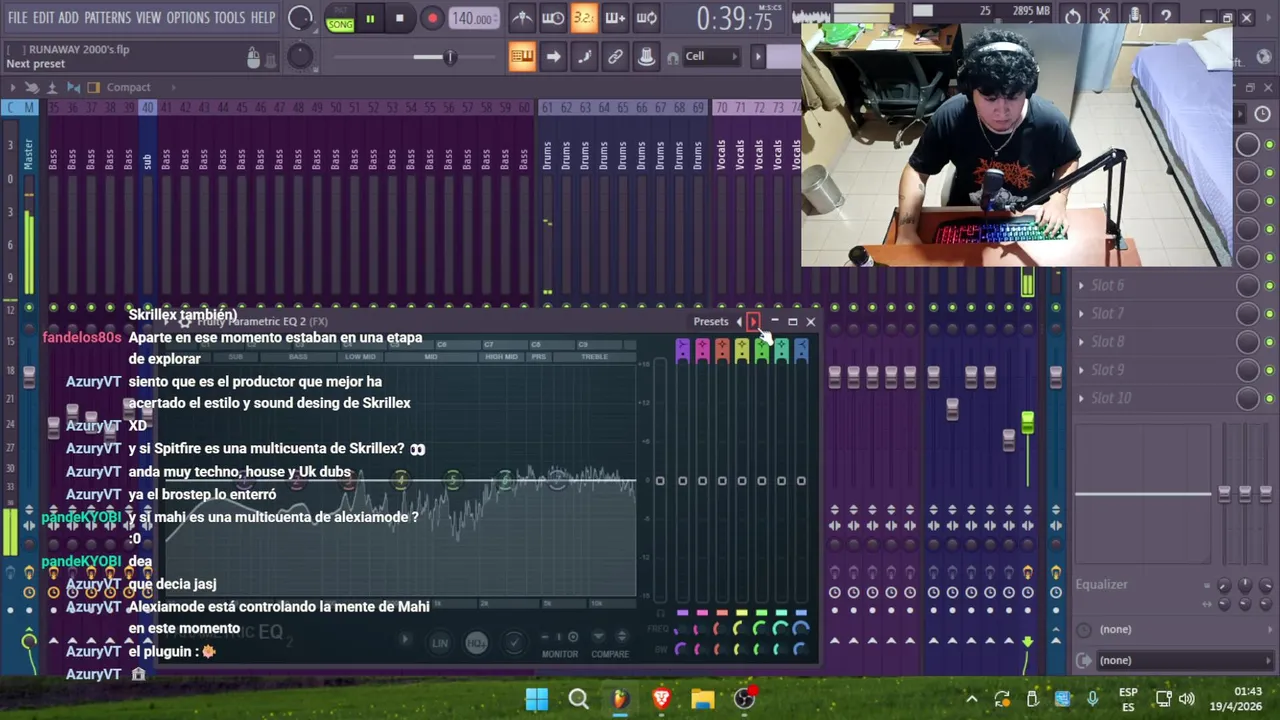
Task: Toggle loop recording icon
Action: point(646,18)
